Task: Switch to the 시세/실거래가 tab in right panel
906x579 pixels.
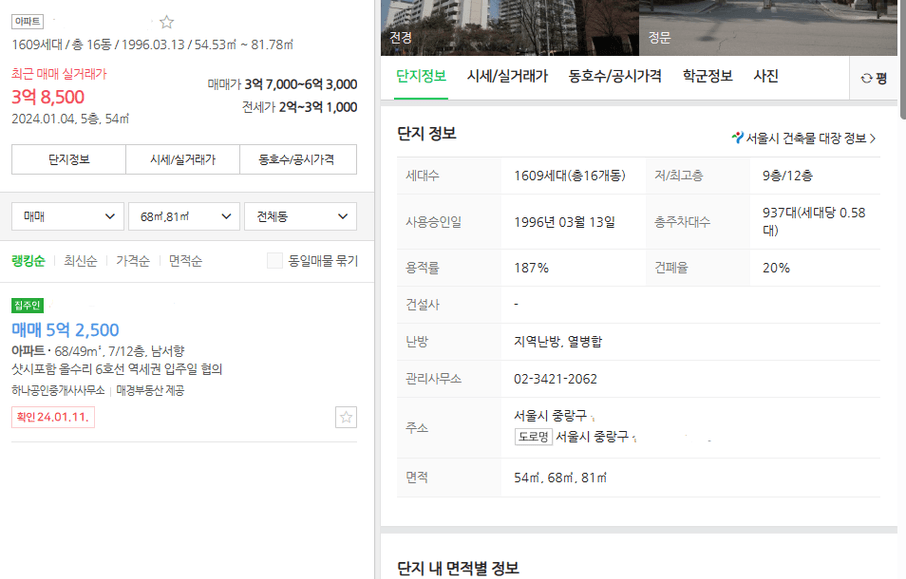Action: click(x=507, y=76)
